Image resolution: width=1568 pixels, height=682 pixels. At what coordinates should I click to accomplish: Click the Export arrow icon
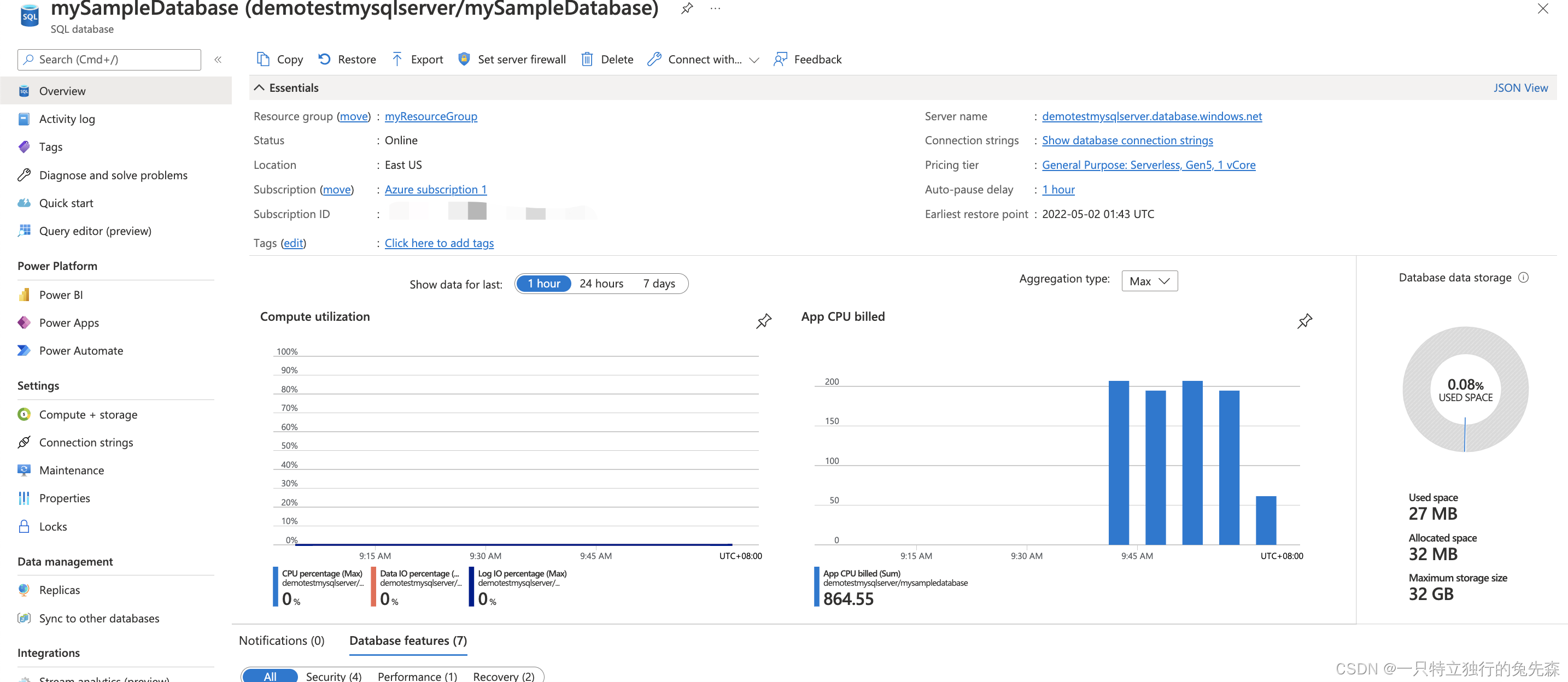pos(397,59)
